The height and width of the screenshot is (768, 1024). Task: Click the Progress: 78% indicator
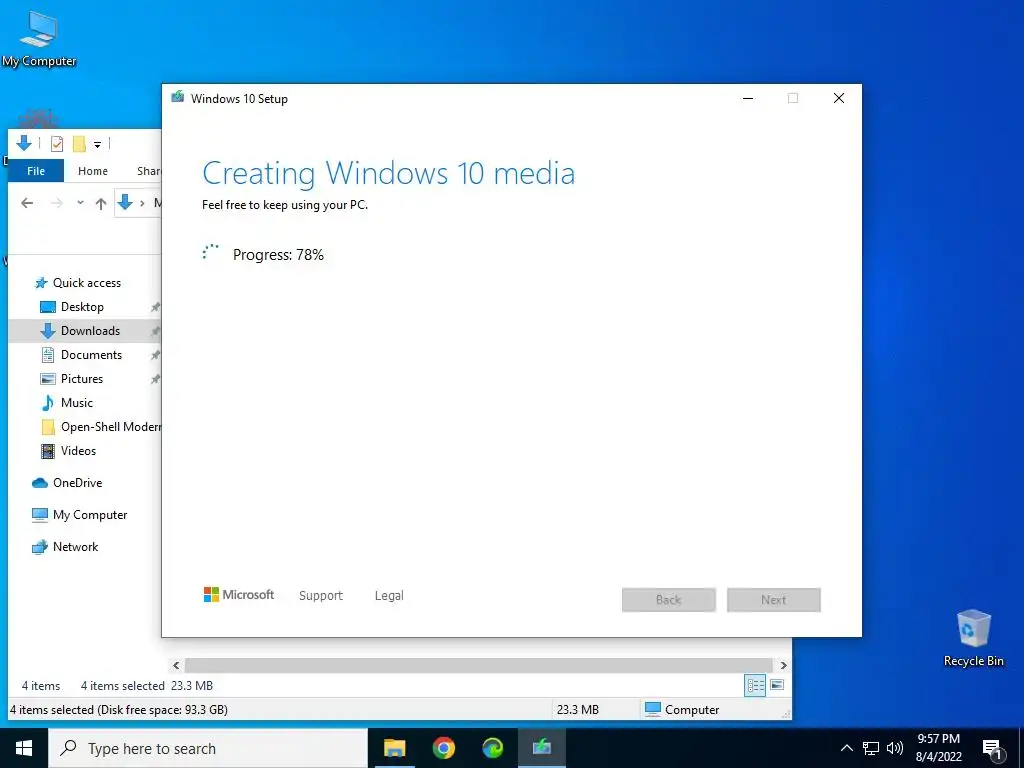(278, 255)
